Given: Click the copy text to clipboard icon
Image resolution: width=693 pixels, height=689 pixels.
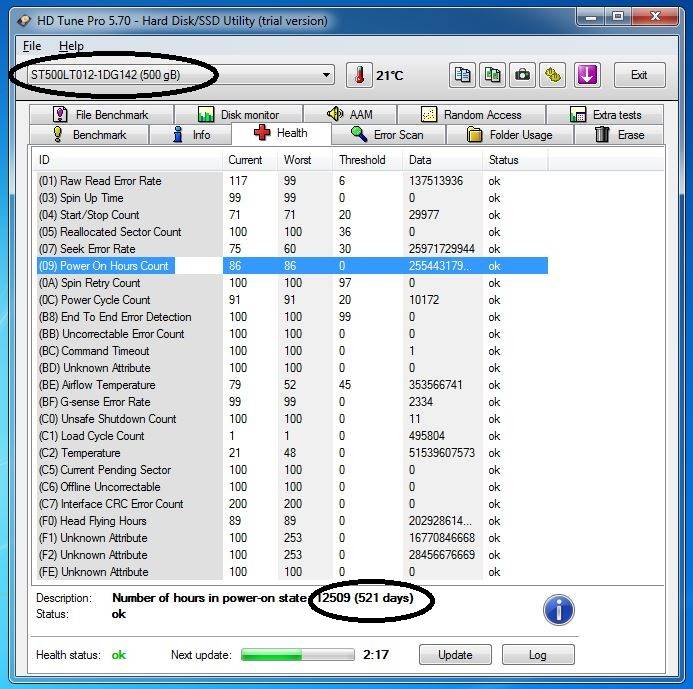Looking at the screenshot, I should pyautogui.click(x=462, y=75).
